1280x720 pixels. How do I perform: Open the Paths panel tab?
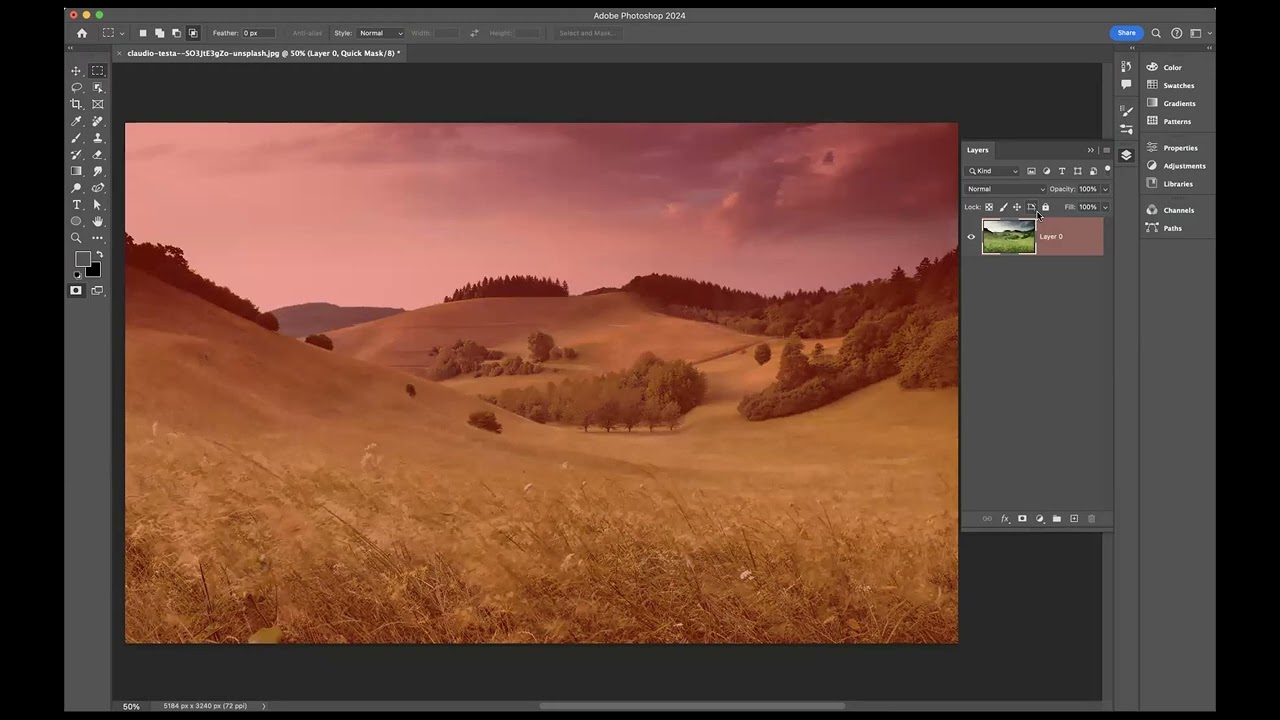coord(1173,228)
